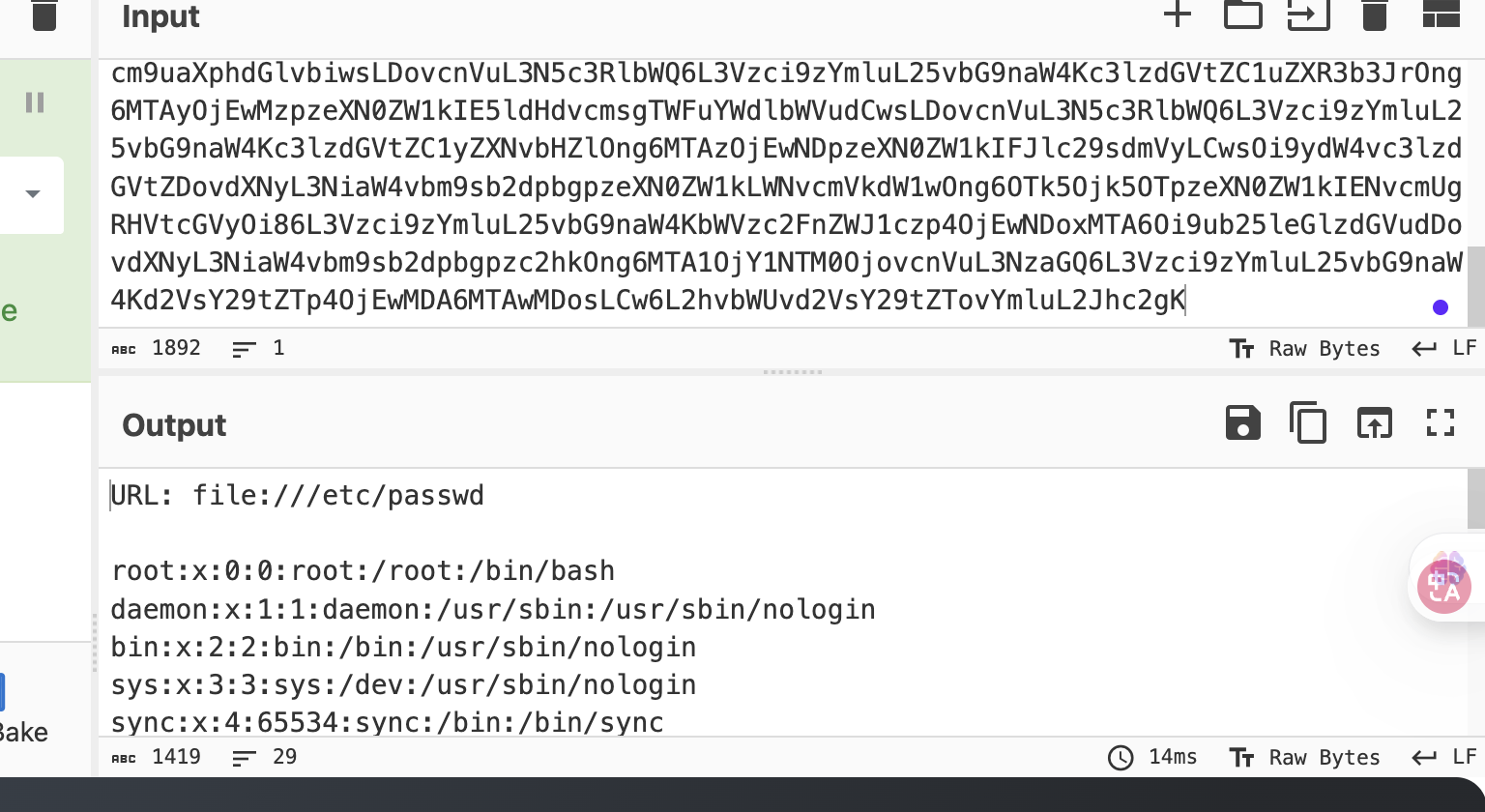Change output LF end-of-line sequence
The width and height of the screenshot is (1485, 812).
click(1444, 758)
